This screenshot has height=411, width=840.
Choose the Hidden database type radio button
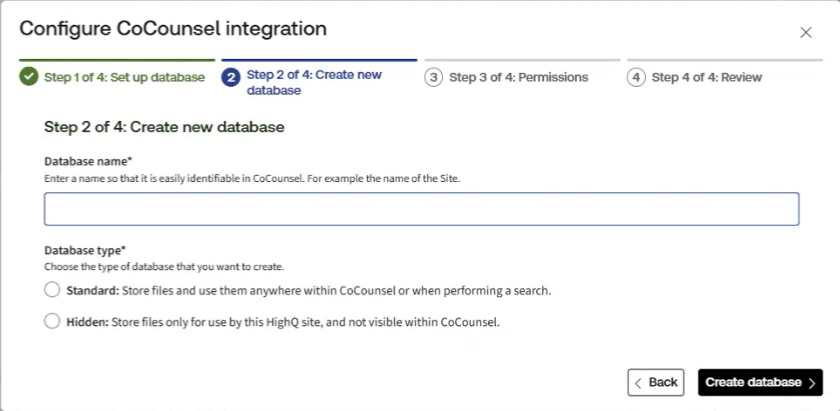coord(52,322)
